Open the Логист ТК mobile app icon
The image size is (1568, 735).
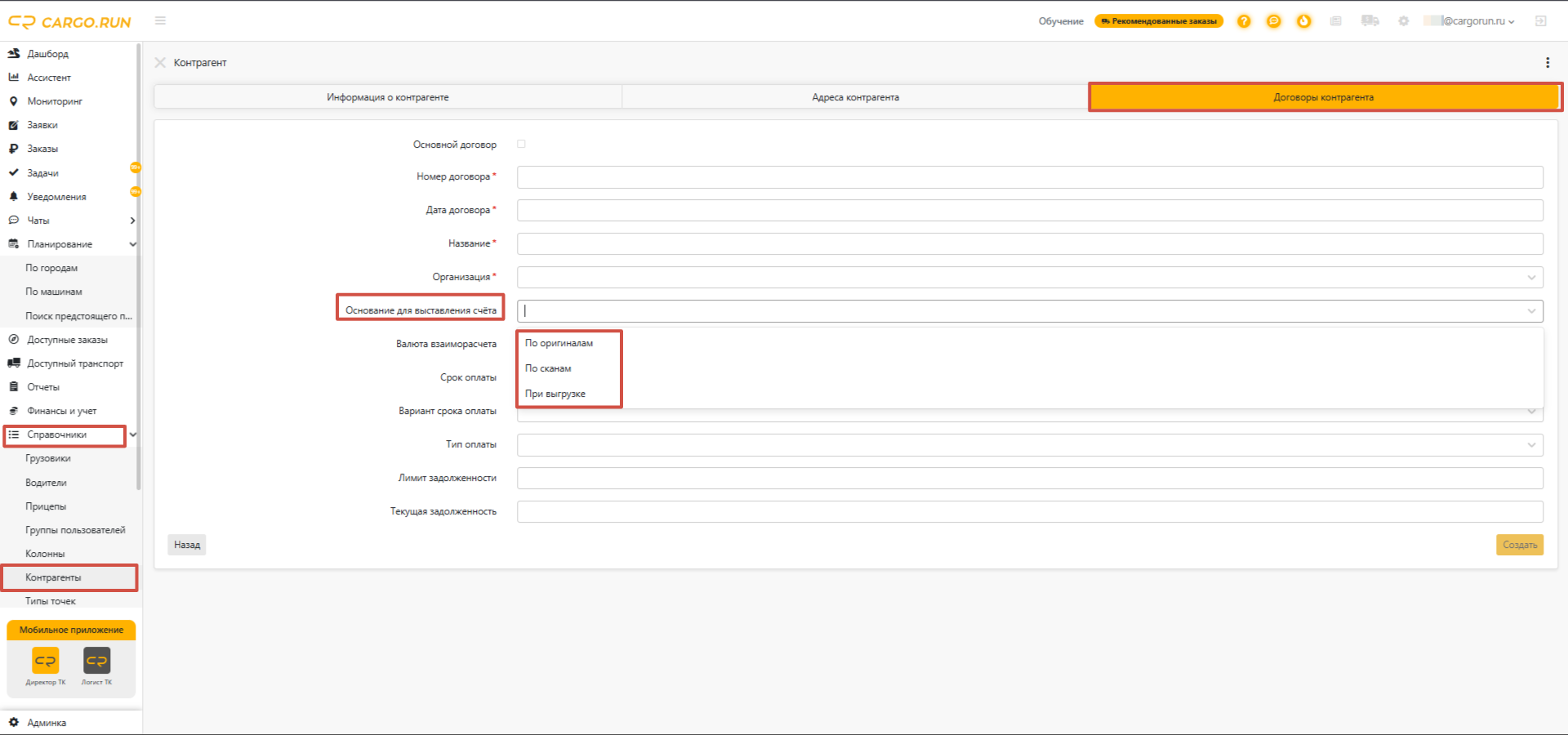[x=97, y=661]
